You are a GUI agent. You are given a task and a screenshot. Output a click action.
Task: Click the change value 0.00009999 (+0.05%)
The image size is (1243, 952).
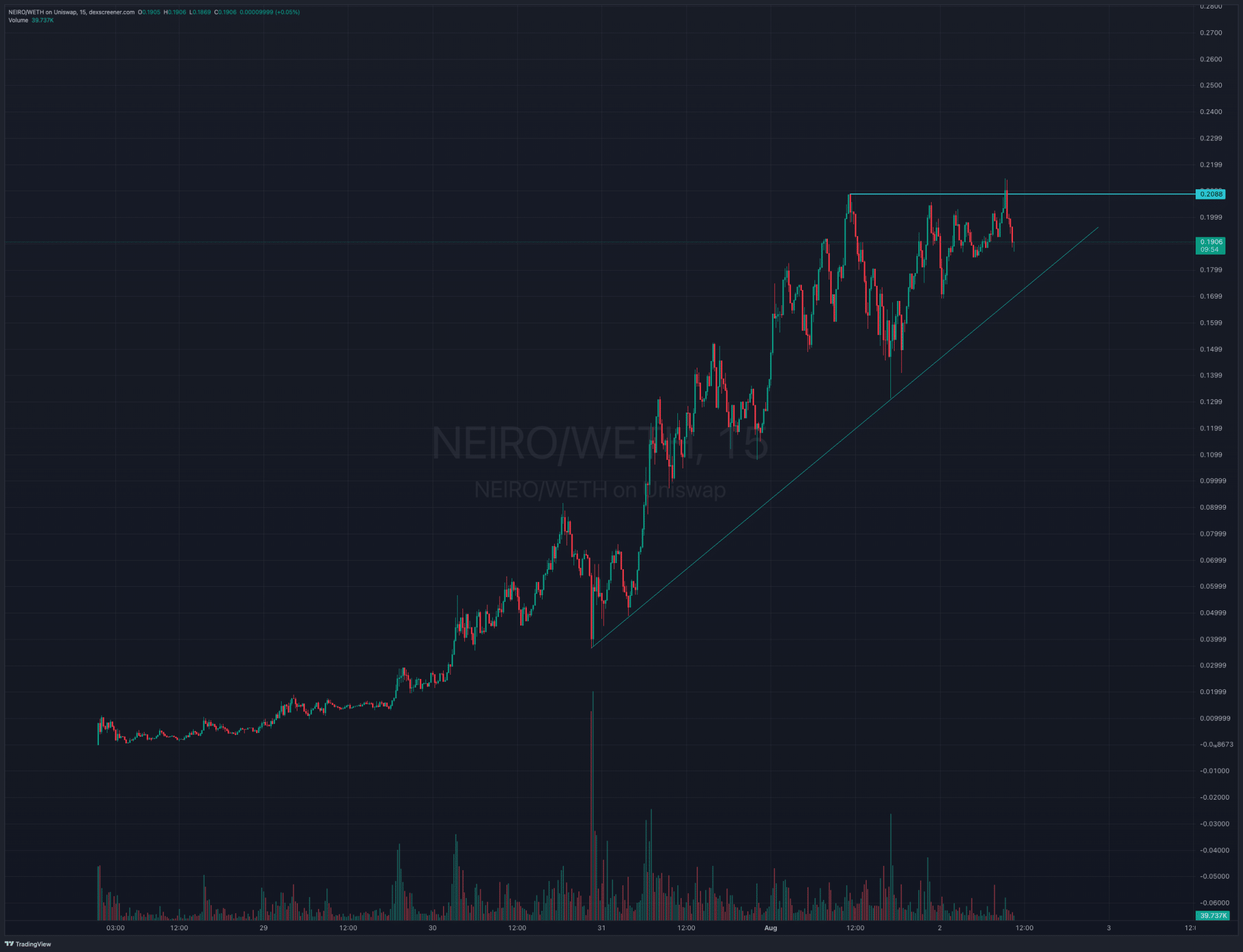[269, 12]
